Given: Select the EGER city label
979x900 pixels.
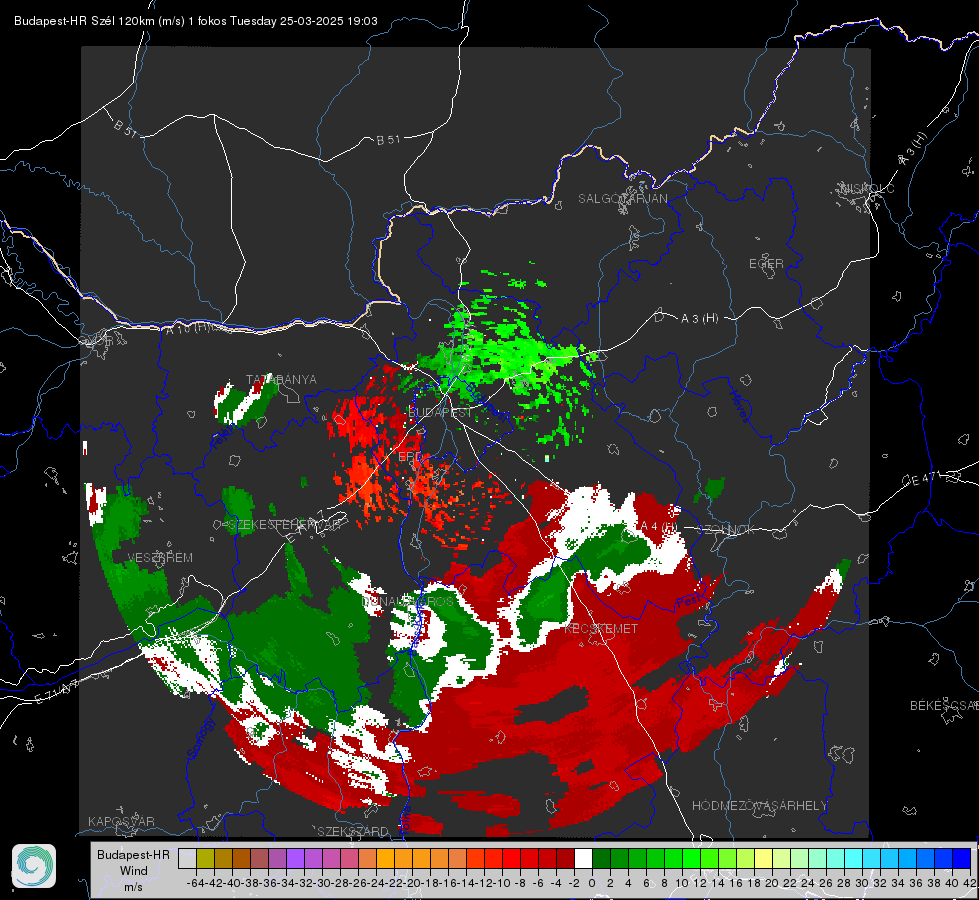Looking at the screenshot, I should pos(766,264).
